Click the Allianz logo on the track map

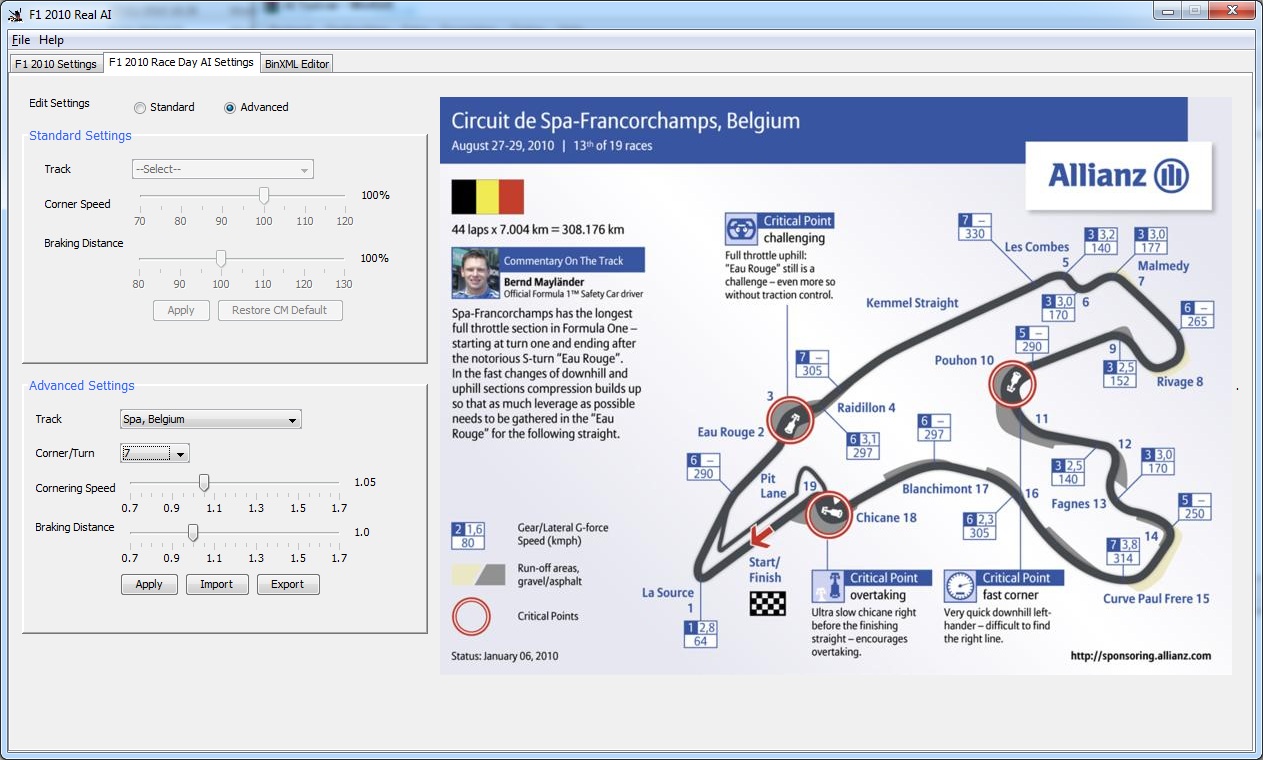(1118, 176)
